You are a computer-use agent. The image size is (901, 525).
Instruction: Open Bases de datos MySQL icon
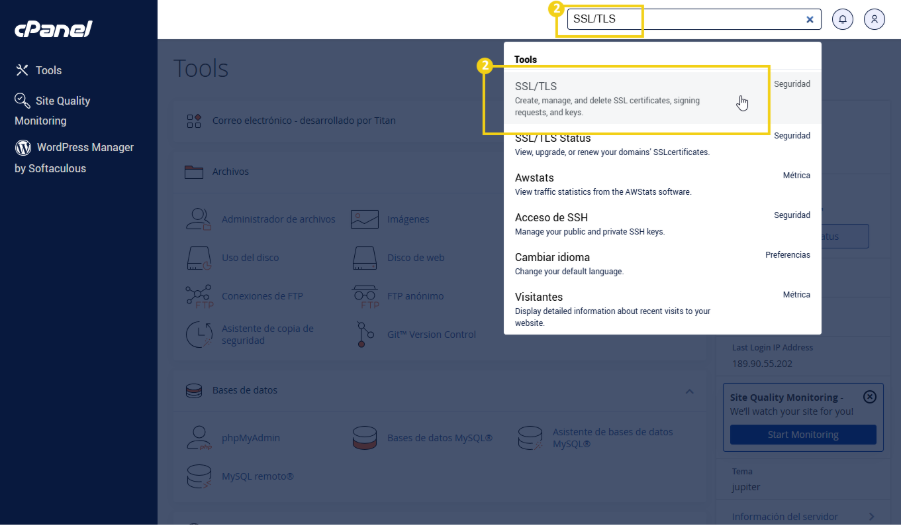[366, 437]
